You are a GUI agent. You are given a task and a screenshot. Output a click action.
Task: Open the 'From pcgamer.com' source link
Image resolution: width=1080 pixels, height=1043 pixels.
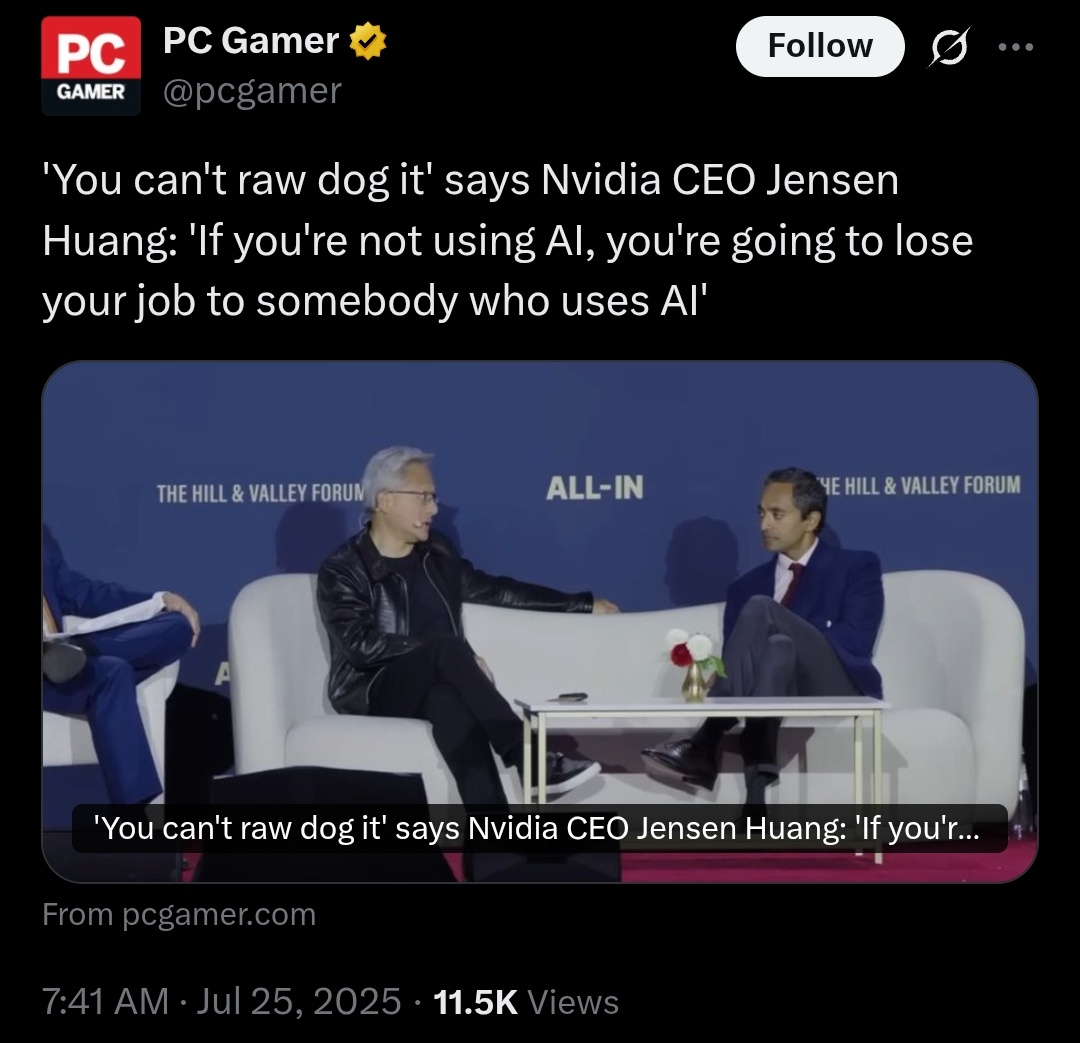point(179,915)
